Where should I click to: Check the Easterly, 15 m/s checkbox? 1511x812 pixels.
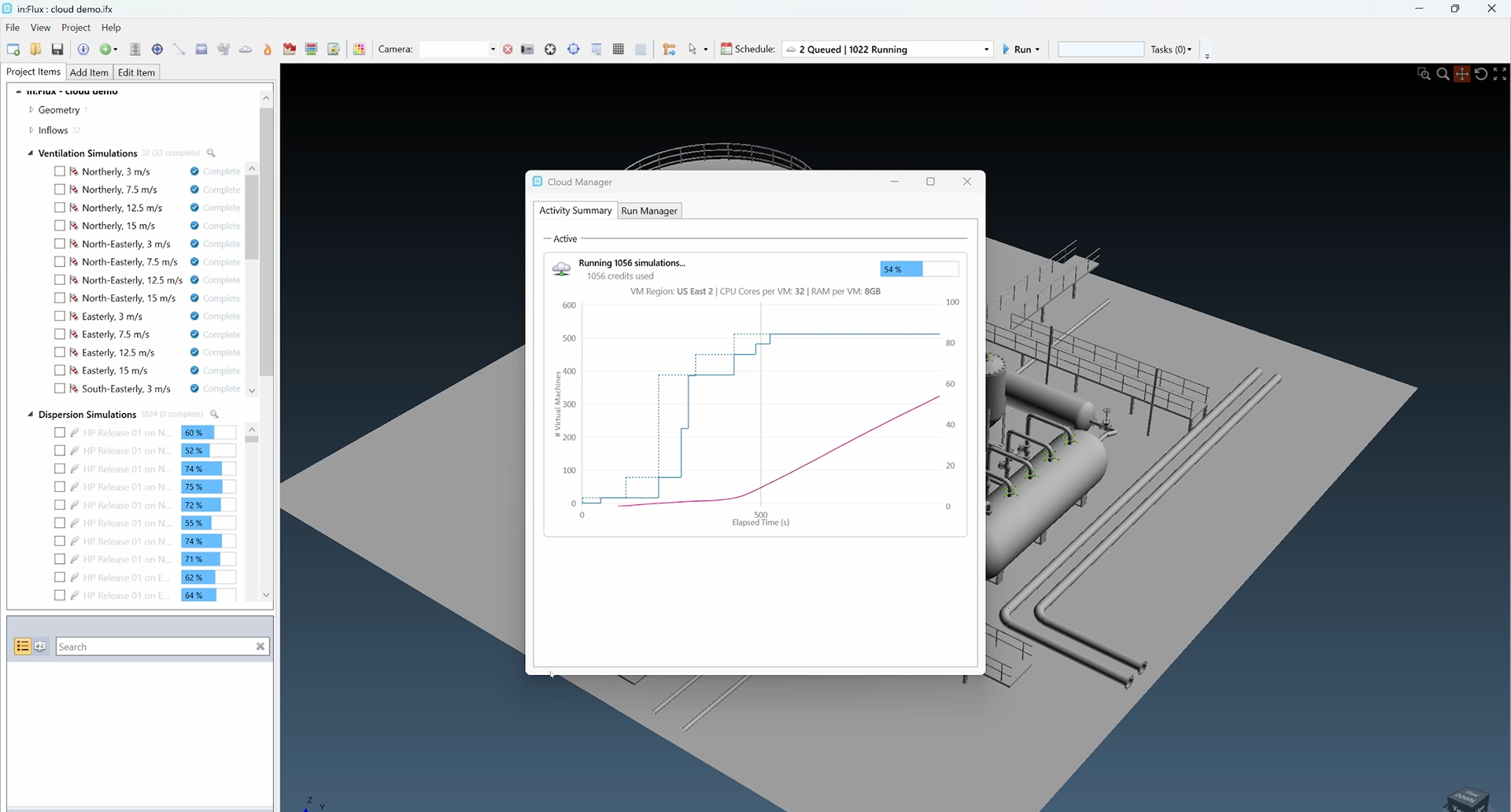[60, 371]
